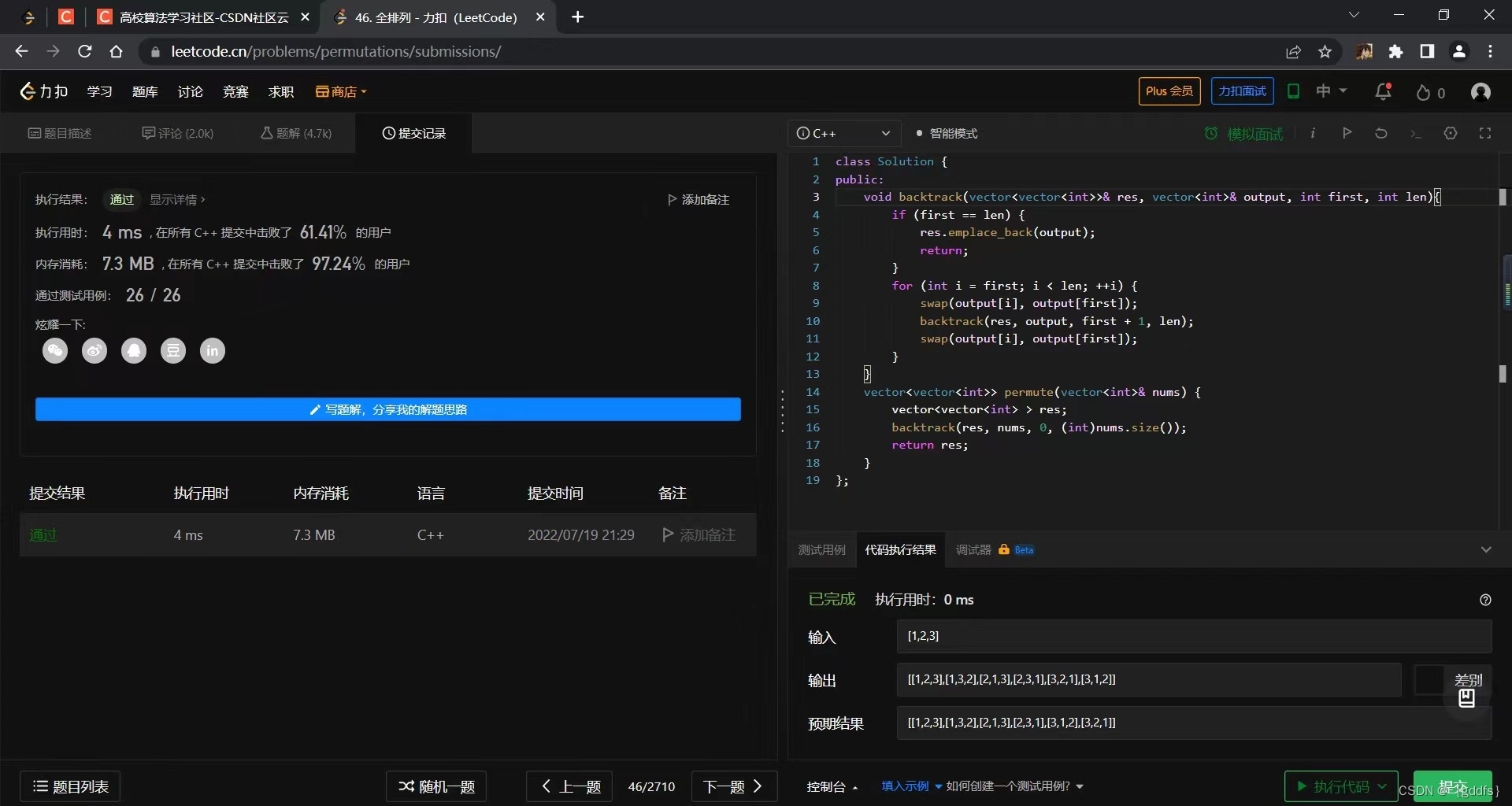Pick a random problem
The width and height of the screenshot is (1512, 806).
pos(436,786)
